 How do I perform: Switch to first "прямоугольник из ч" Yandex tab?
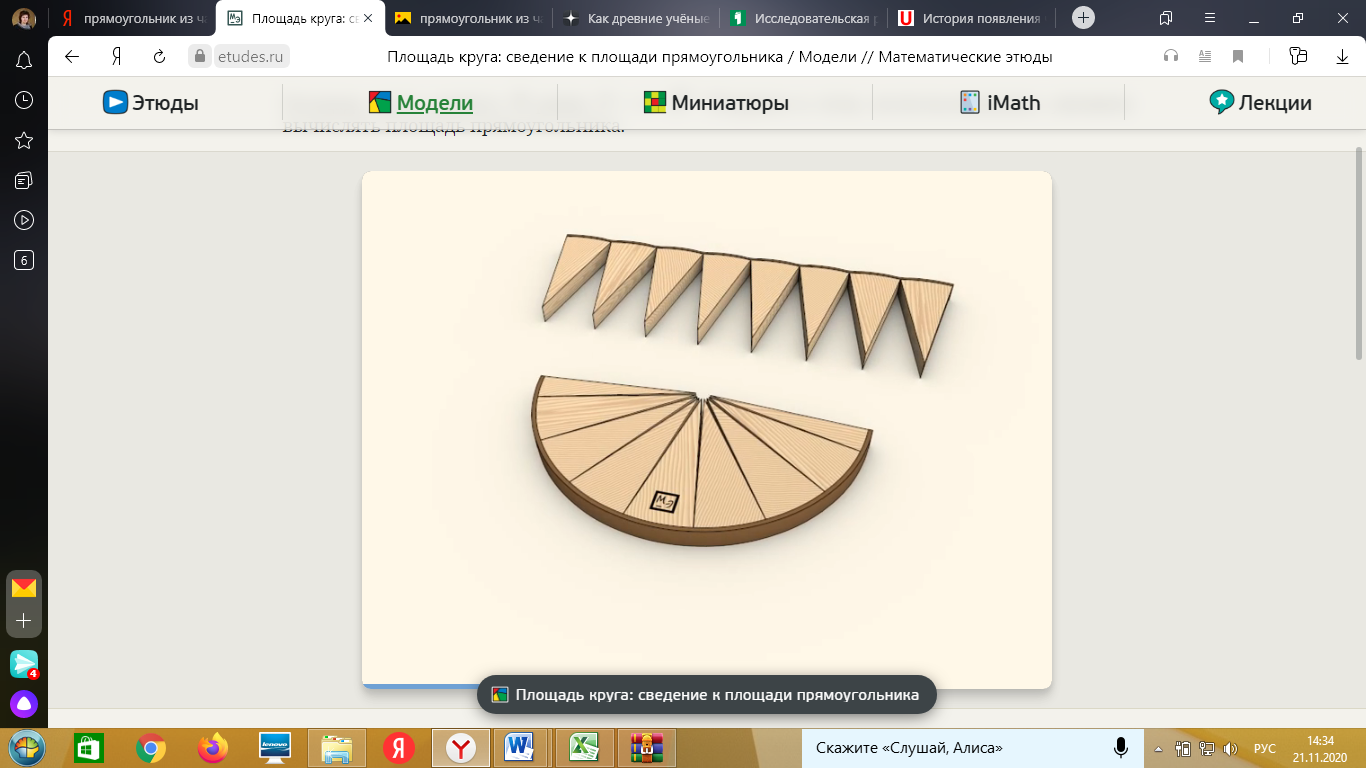(x=133, y=18)
